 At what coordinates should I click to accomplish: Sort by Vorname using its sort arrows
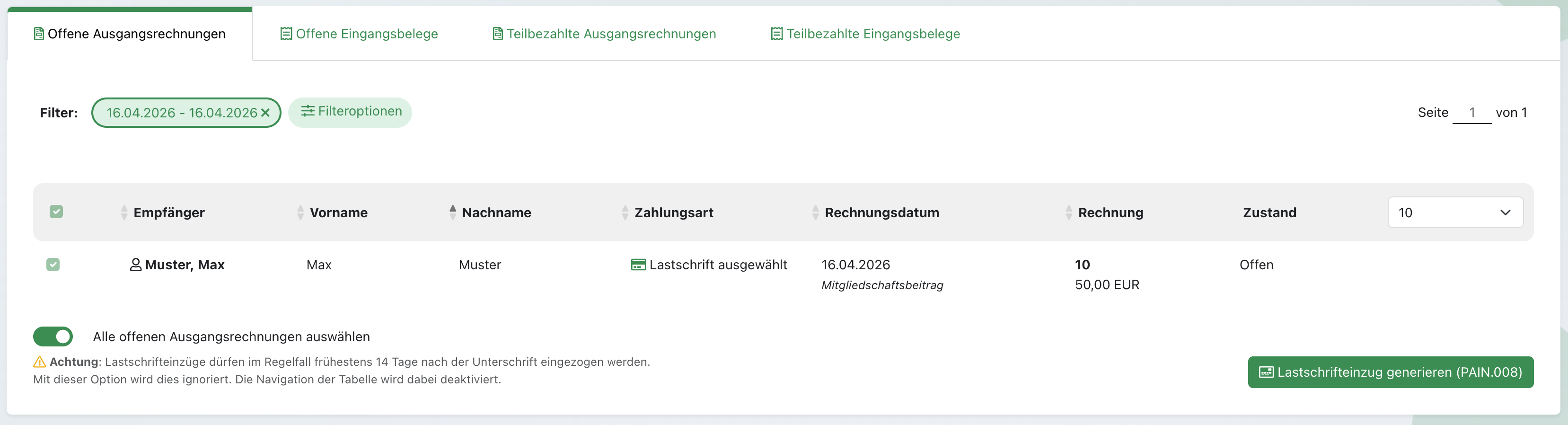(x=300, y=212)
